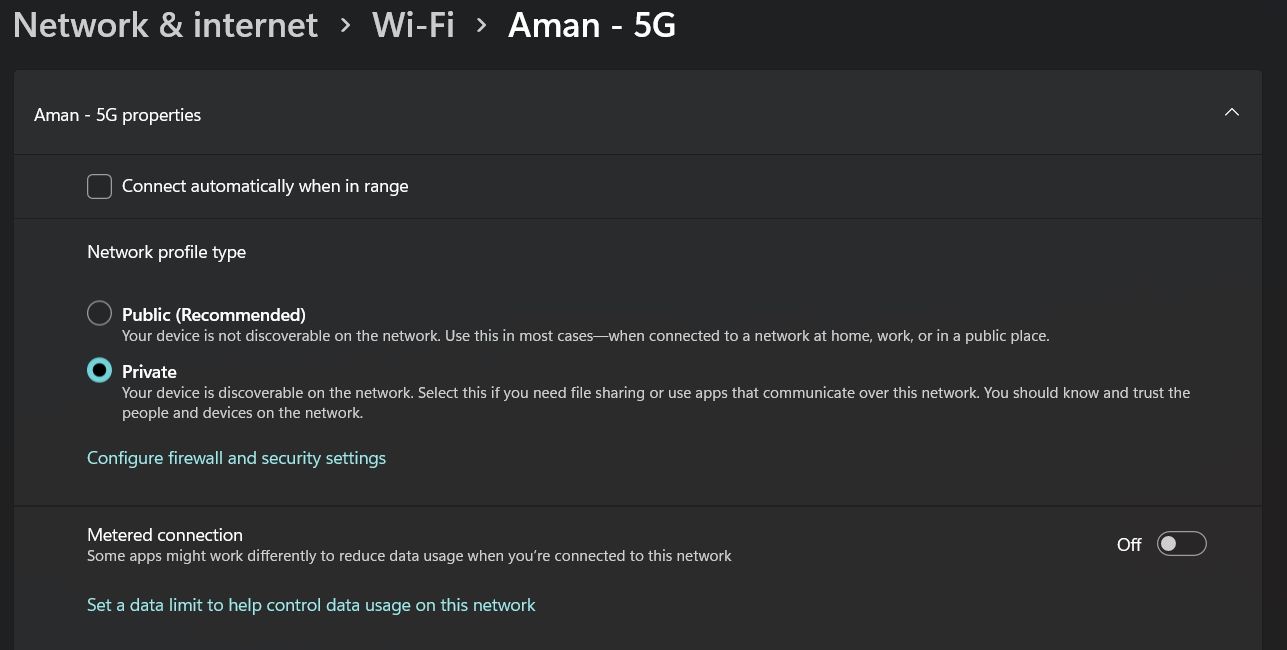Click the 'Private' option label
Viewport: 1287px width, 650px height.
(x=149, y=372)
